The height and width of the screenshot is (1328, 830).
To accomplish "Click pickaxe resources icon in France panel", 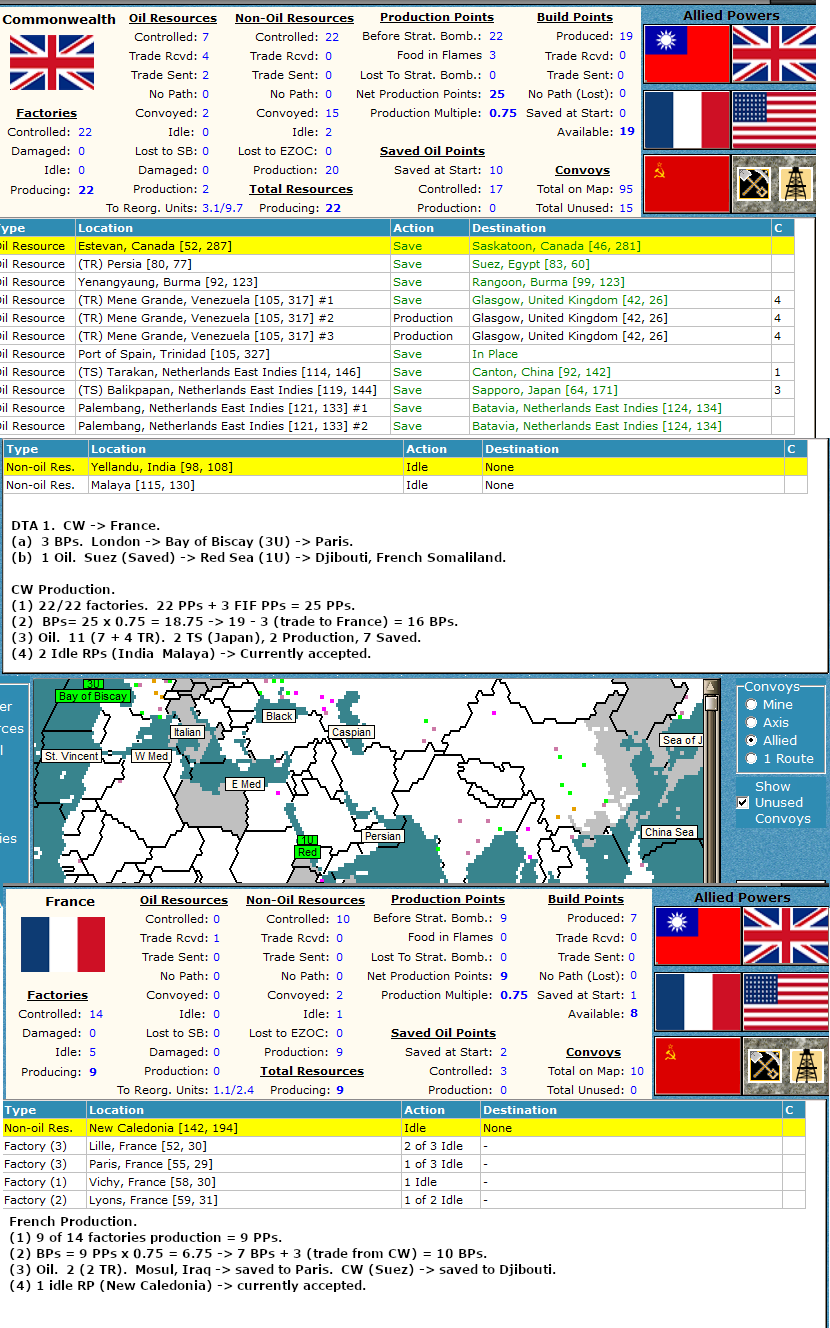I will point(765,1066).
